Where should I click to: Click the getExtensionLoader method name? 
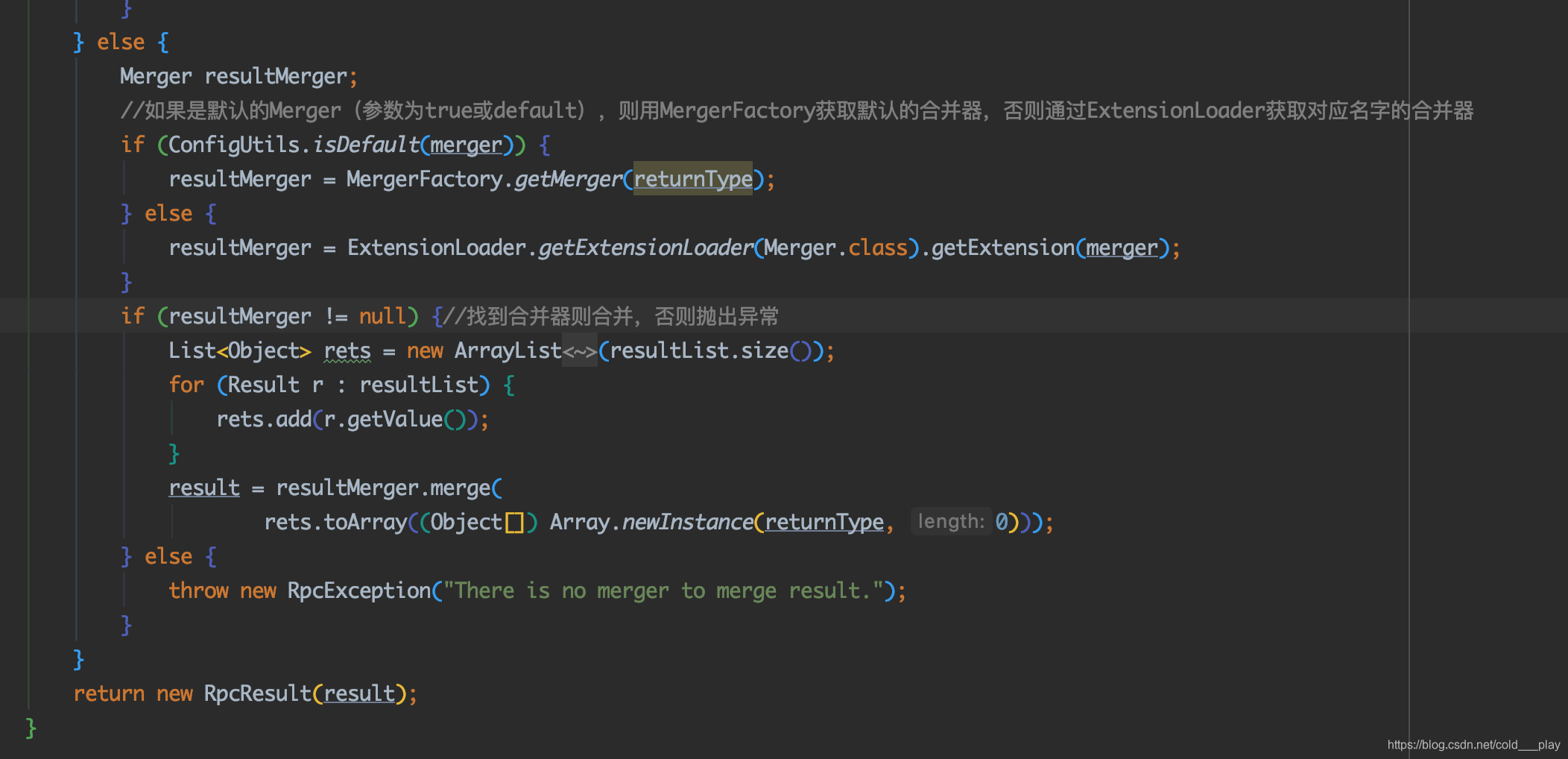[x=646, y=248]
